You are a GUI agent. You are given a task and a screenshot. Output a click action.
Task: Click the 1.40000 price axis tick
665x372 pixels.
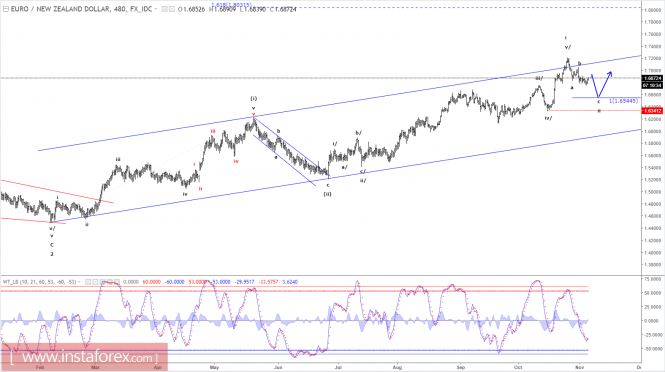click(652, 252)
